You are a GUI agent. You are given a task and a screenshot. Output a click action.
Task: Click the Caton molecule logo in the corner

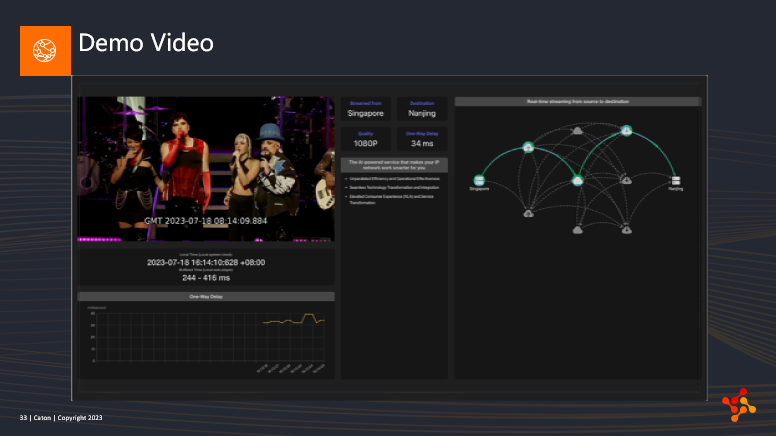point(738,405)
